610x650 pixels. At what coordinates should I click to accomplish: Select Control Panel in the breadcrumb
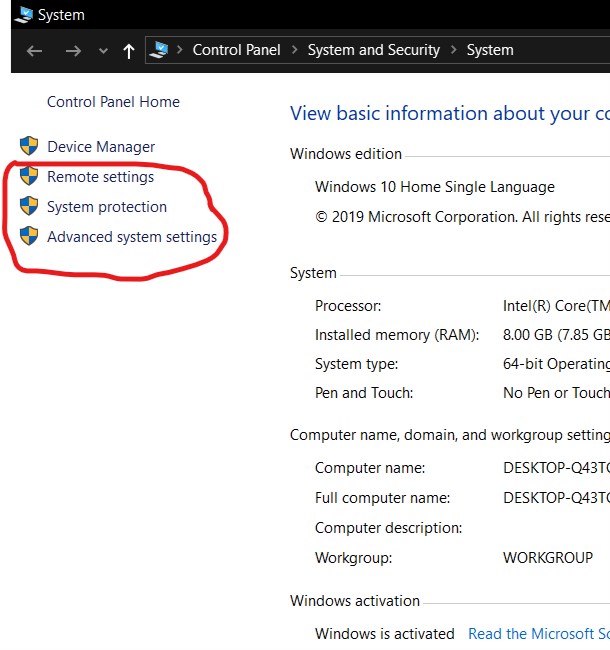238,50
